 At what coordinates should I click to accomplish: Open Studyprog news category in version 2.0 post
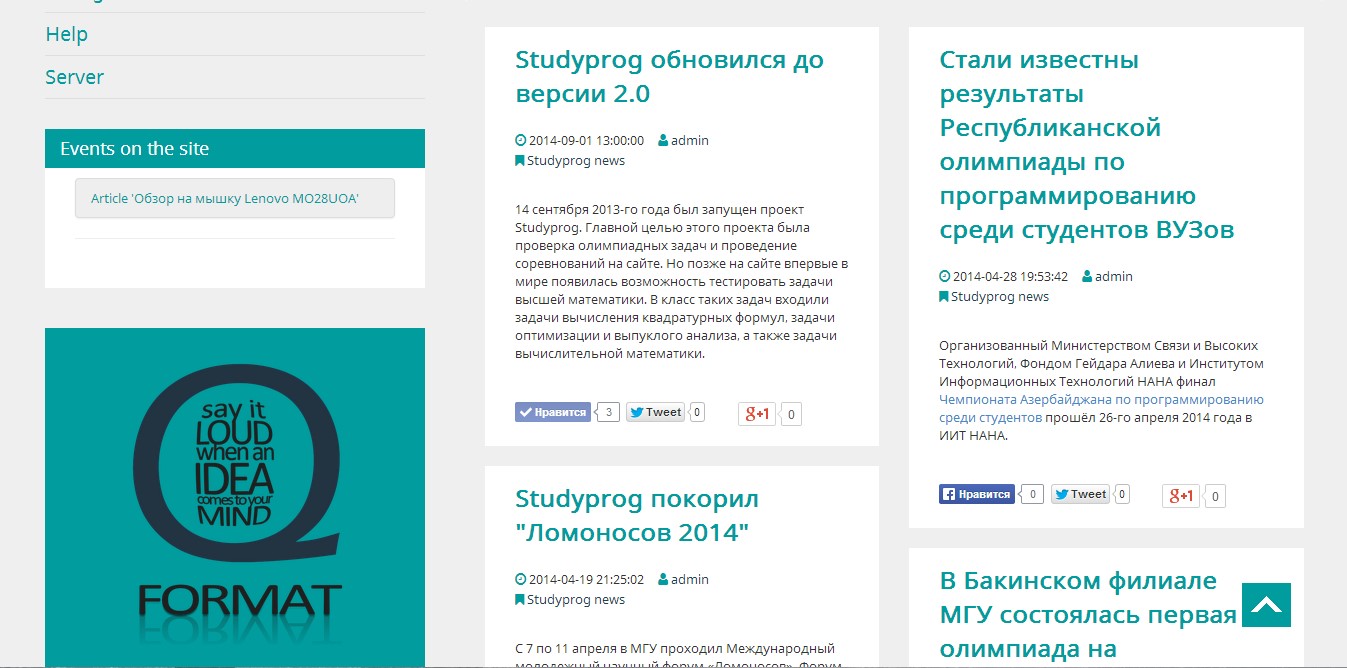tap(576, 161)
